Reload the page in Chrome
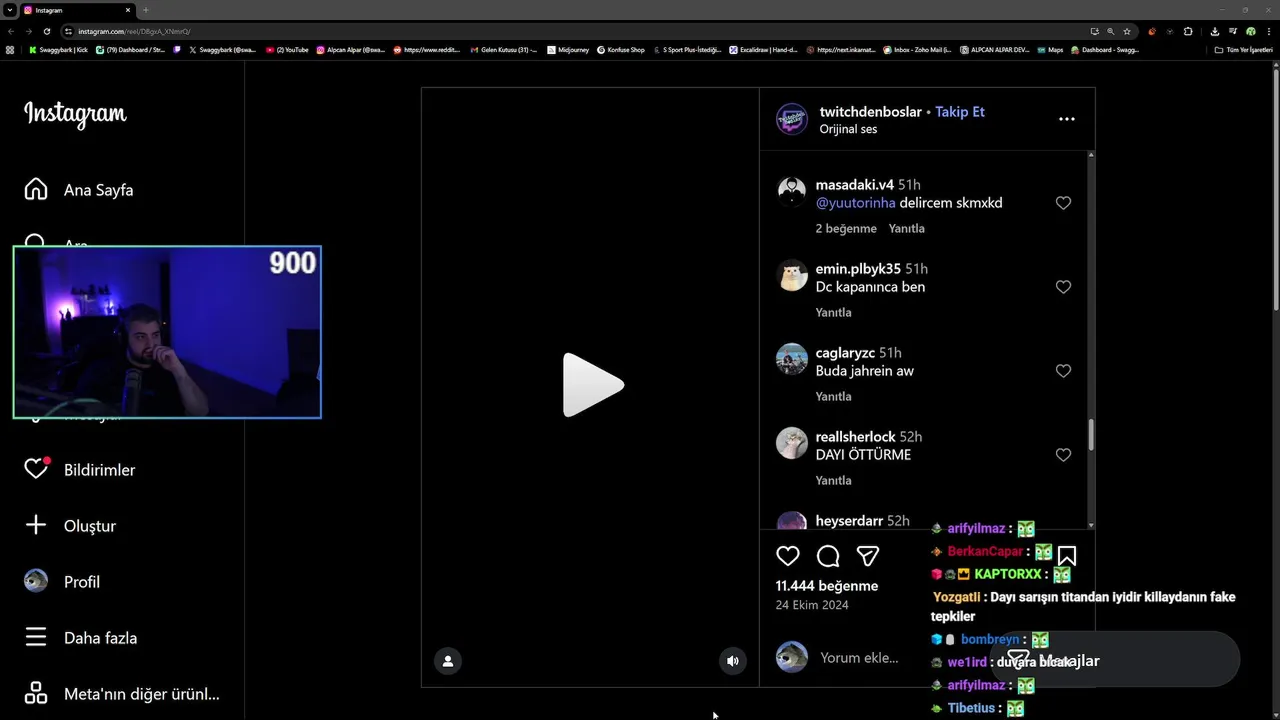1280x720 pixels. [x=46, y=31]
